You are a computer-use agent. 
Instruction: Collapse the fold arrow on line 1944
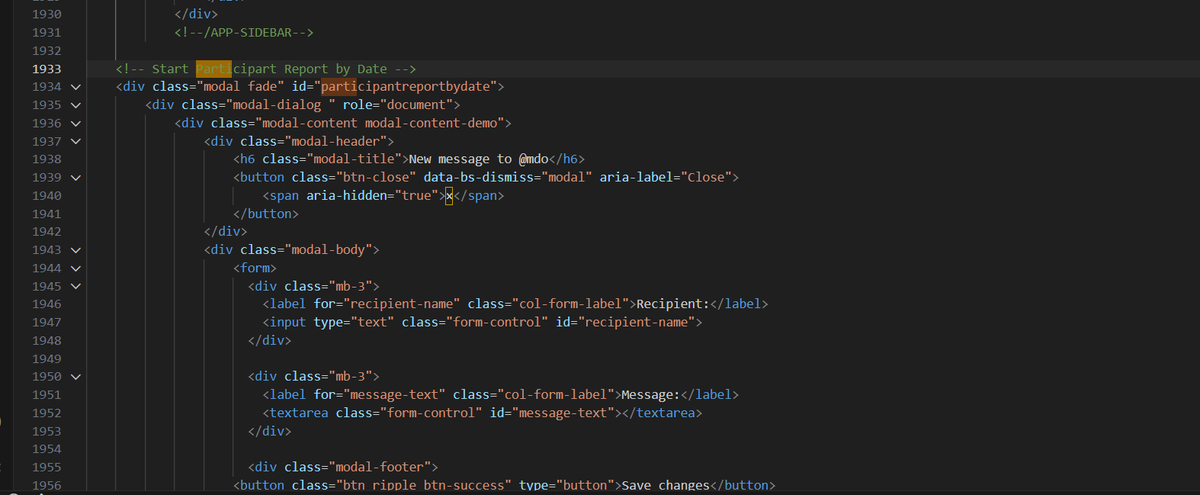(74, 268)
